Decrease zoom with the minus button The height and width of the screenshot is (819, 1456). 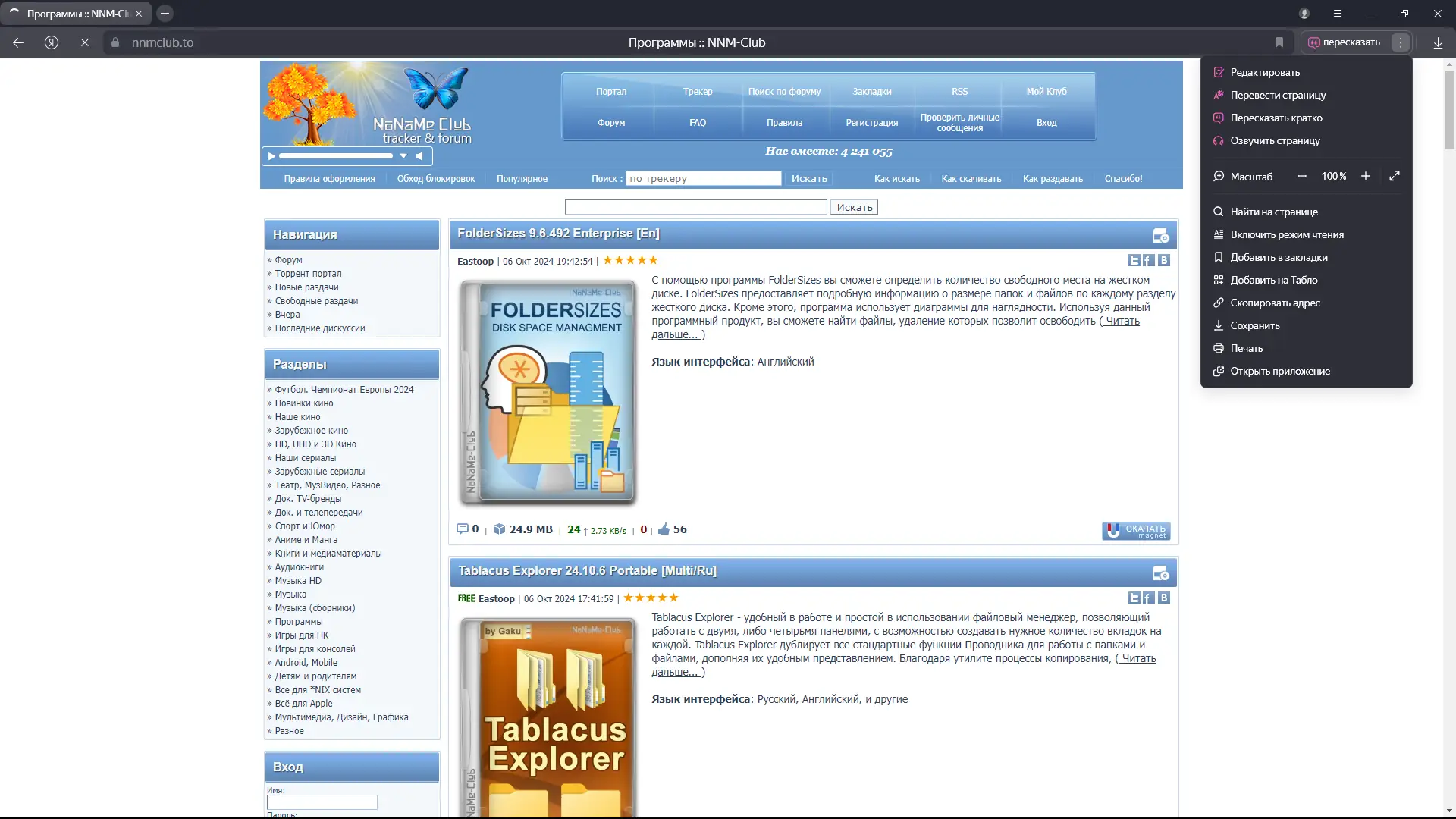click(1301, 176)
